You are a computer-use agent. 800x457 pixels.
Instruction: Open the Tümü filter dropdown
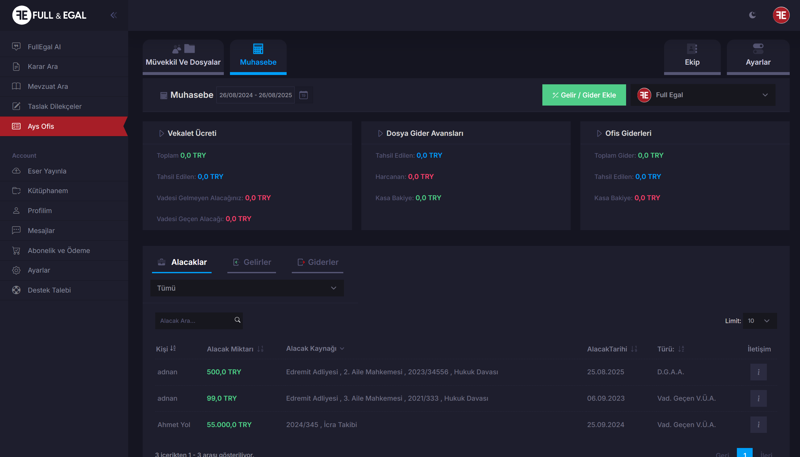[x=247, y=288]
